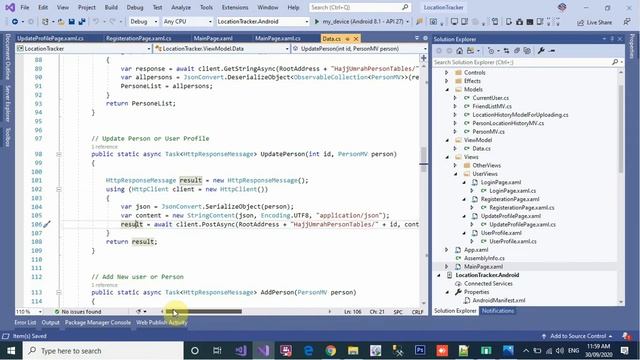Viewport: 640px width, 360px height.
Task: Open the Package Manager Console tab
Action: pos(98,322)
